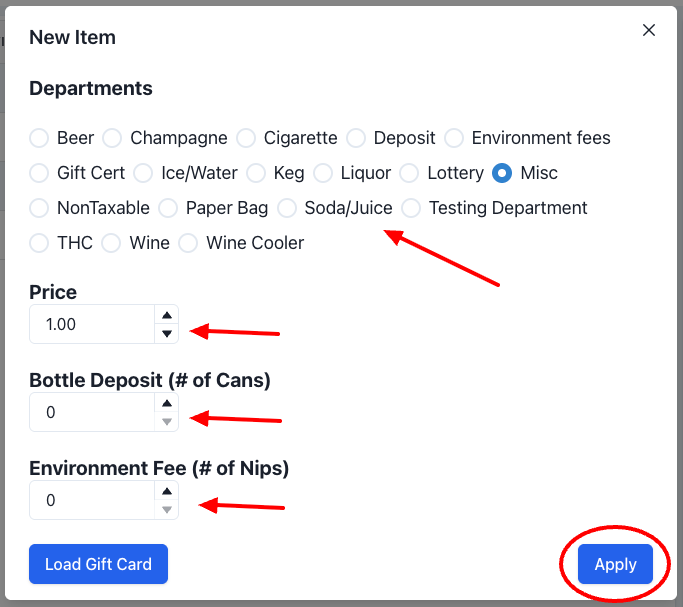Viewport: 683px width, 607px height.
Task: Select the Paper Bag department
Action: click(x=168, y=208)
